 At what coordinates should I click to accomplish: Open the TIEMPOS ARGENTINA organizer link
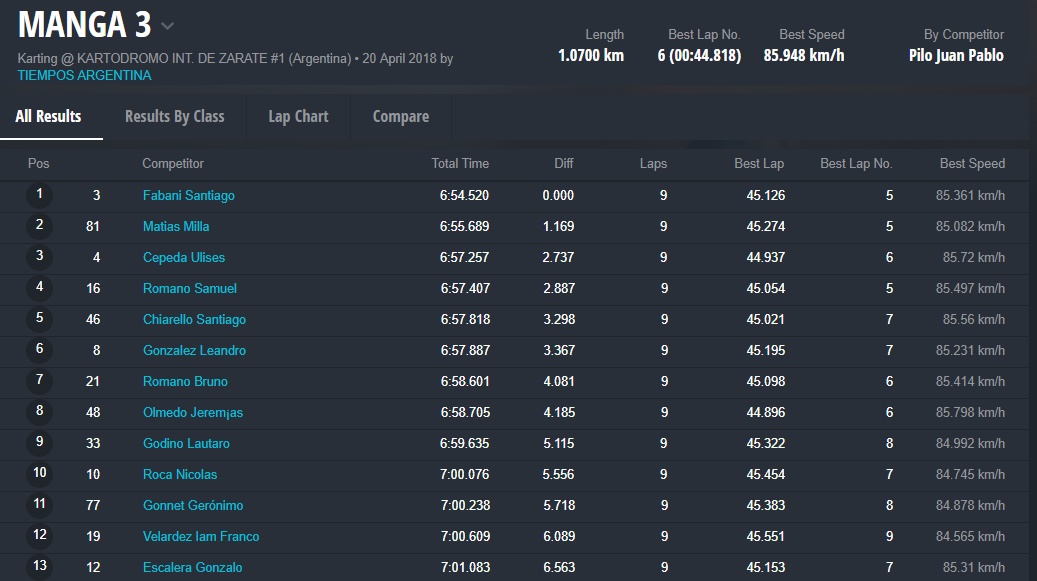click(x=85, y=75)
